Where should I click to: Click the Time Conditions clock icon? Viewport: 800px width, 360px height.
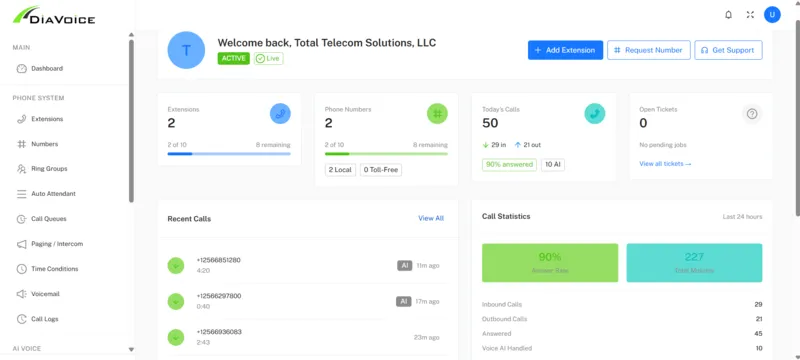(x=21, y=269)
